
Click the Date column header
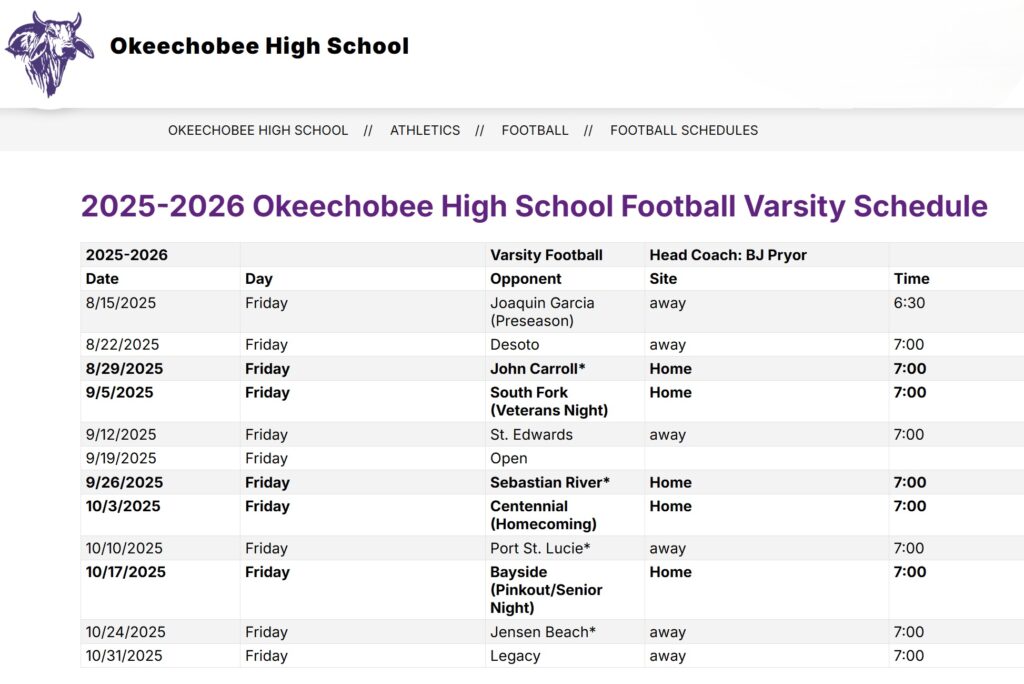(102, 279)
